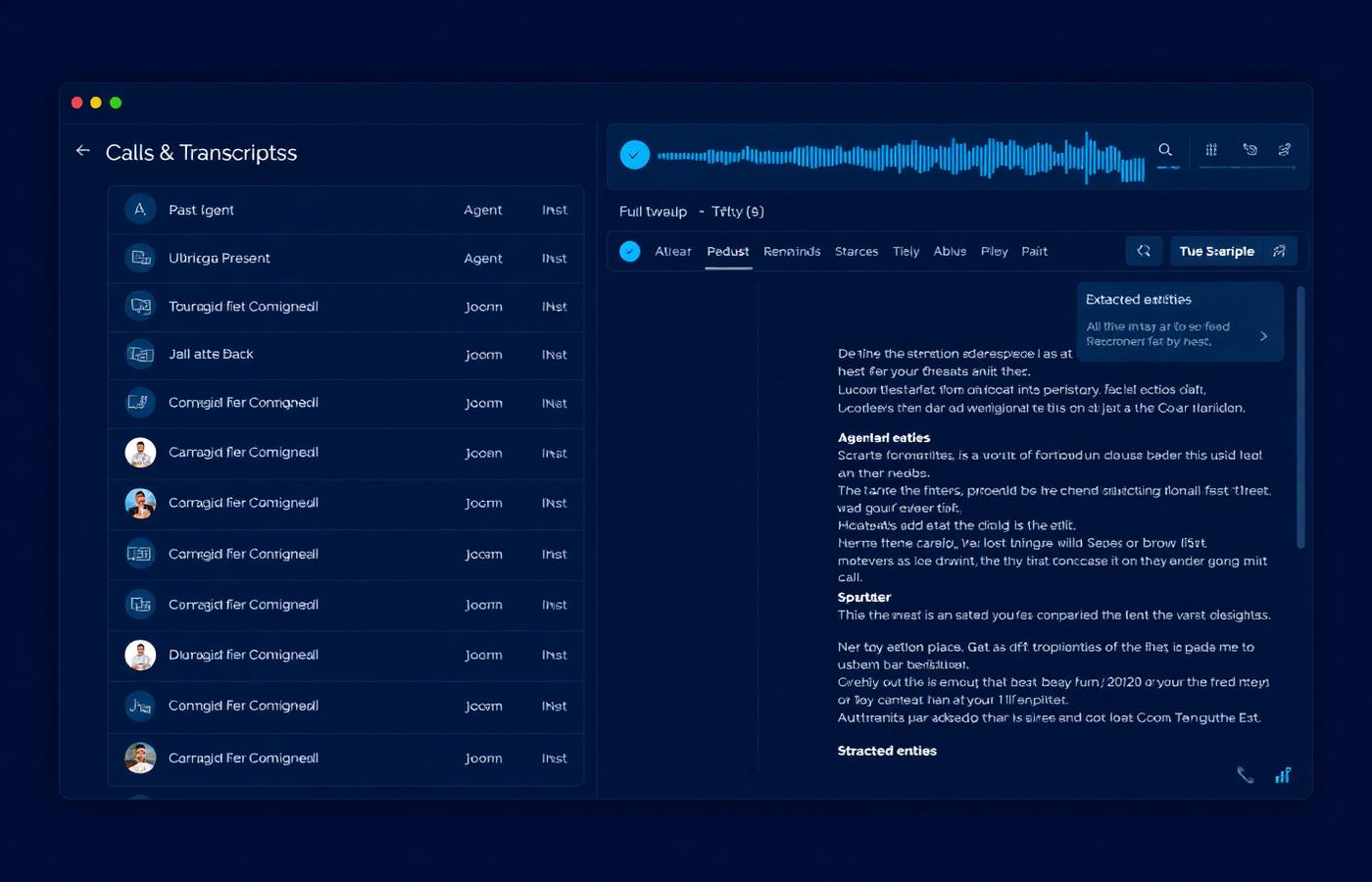
Task: Toggle the blue check circle beside the waveform
Action: (635, 155)
